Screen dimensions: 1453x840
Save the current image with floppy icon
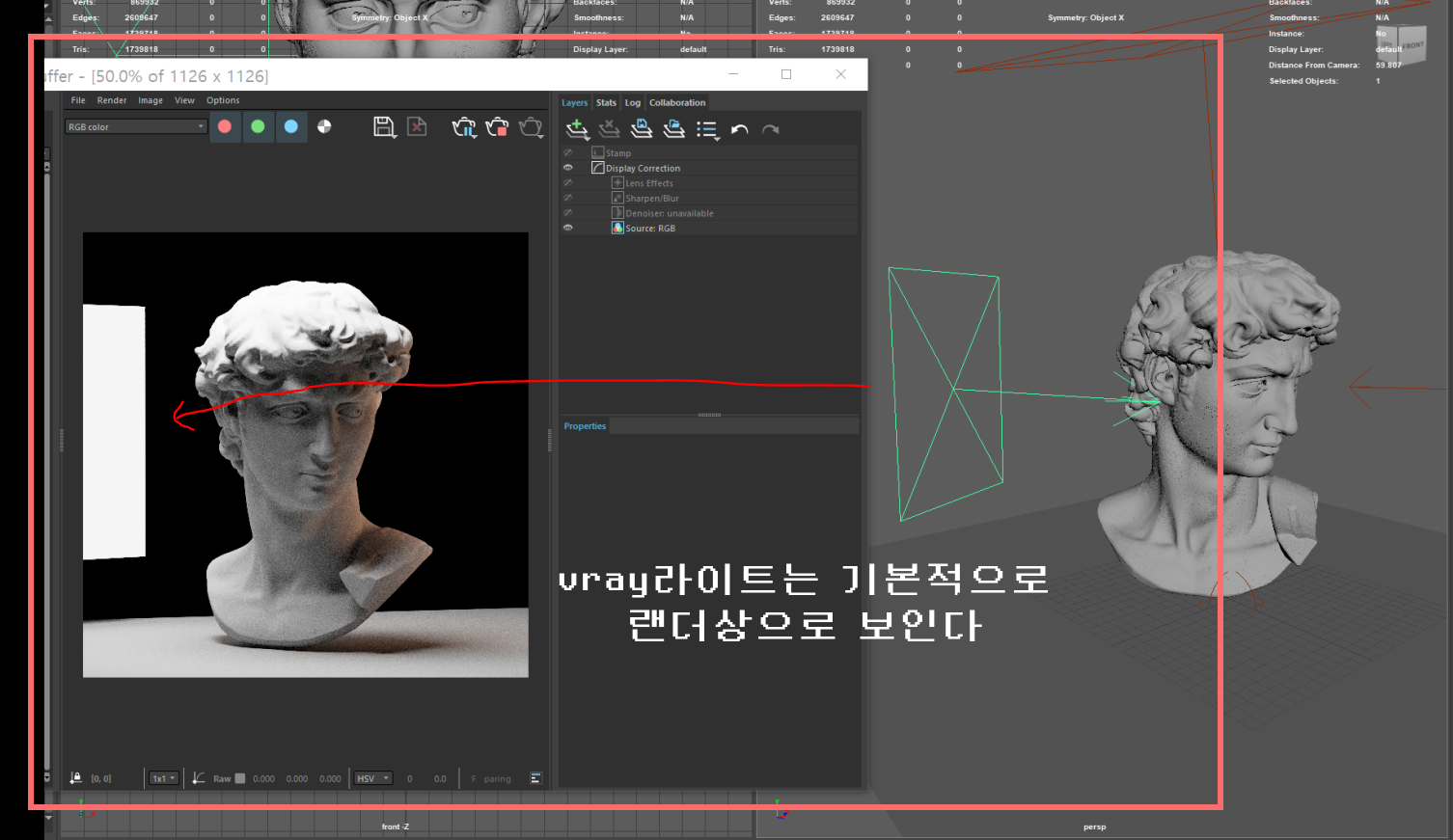(x=385, y=127)
